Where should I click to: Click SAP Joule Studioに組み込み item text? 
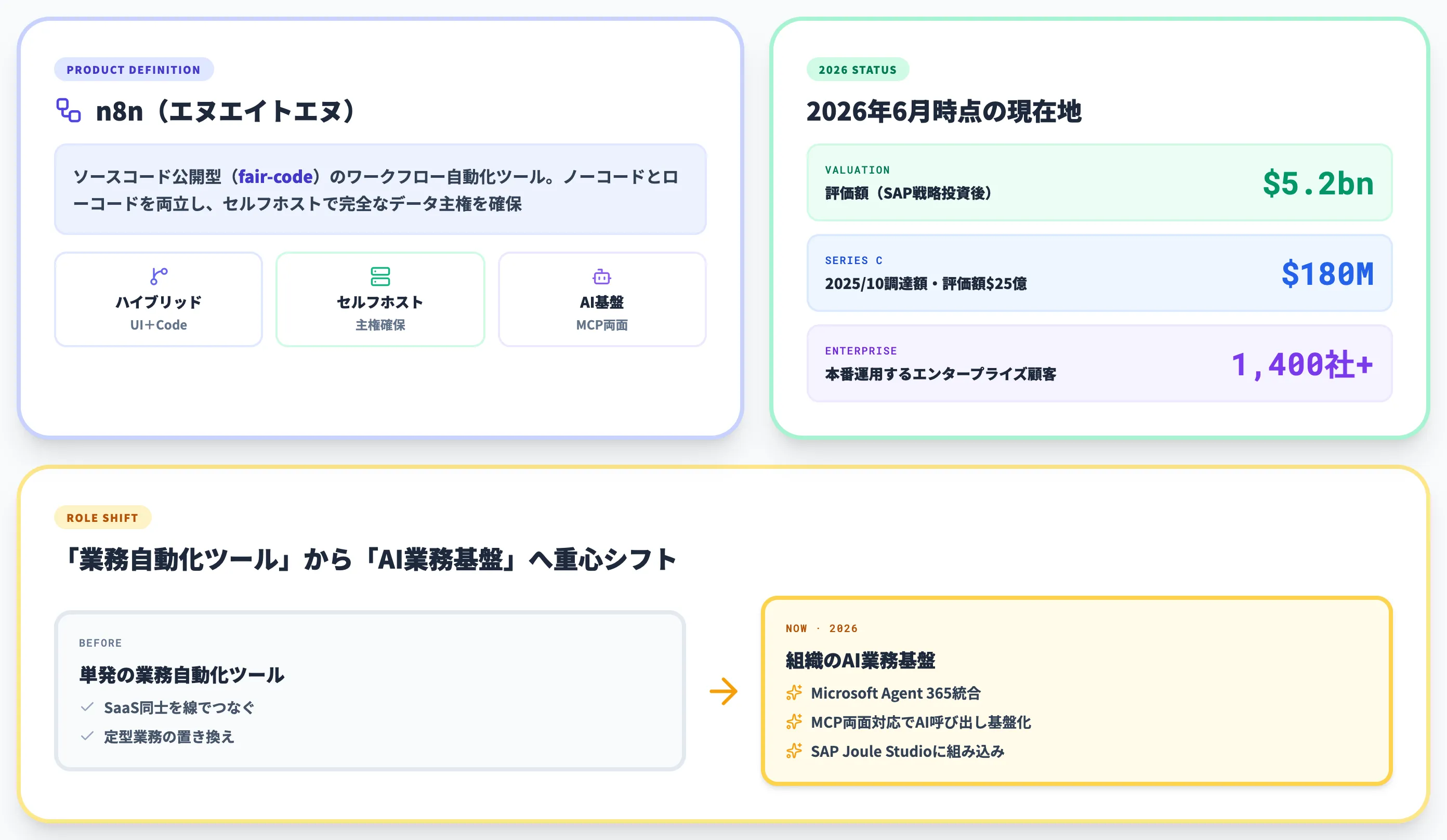coord(907,752)
